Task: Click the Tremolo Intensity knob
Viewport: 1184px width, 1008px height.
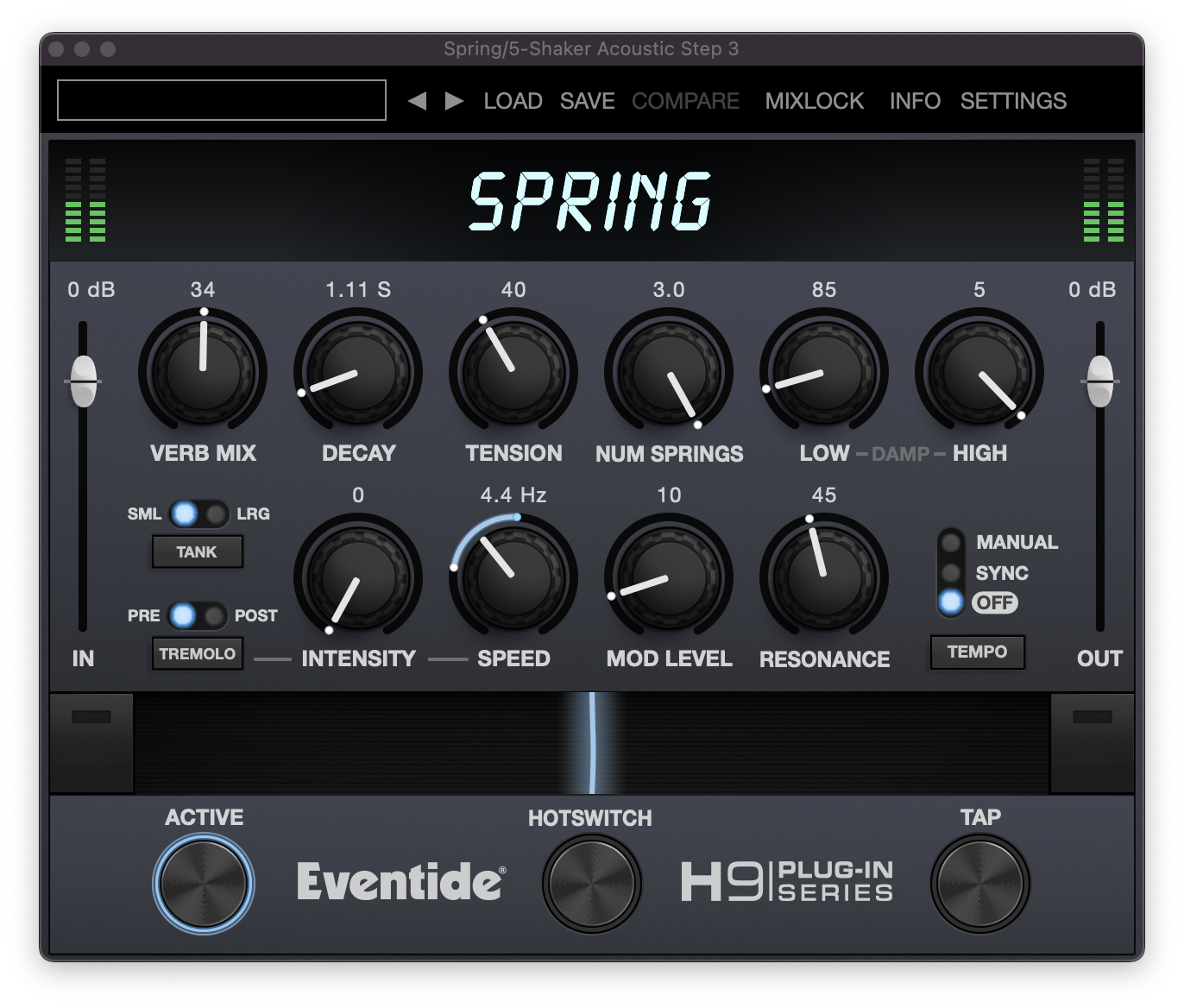Action: (x=358, y=576)
